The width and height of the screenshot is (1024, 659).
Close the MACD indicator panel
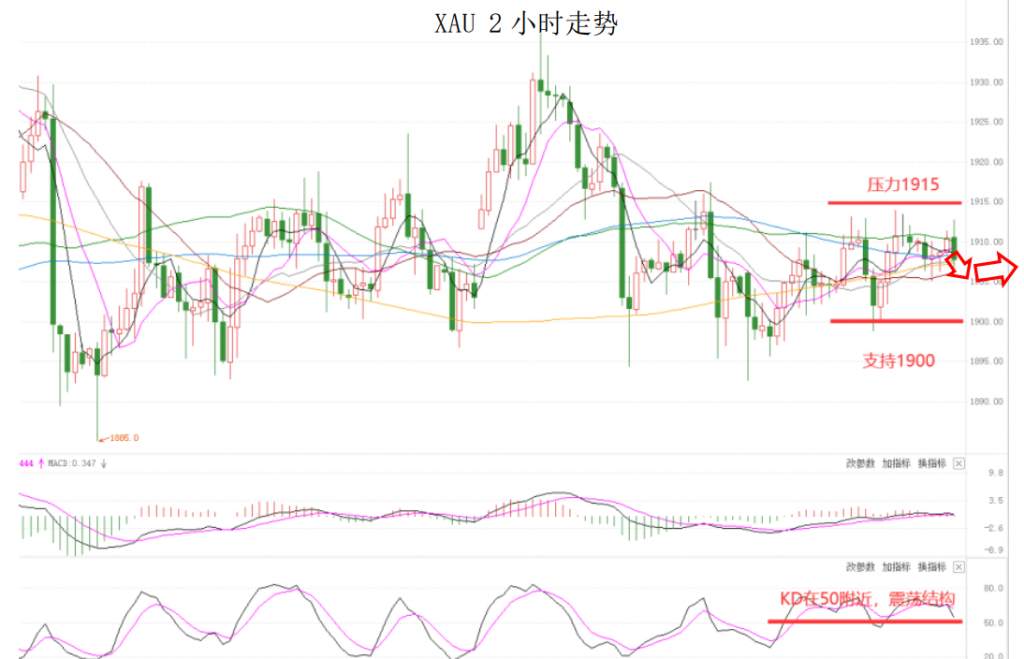(x=958, y=463)
